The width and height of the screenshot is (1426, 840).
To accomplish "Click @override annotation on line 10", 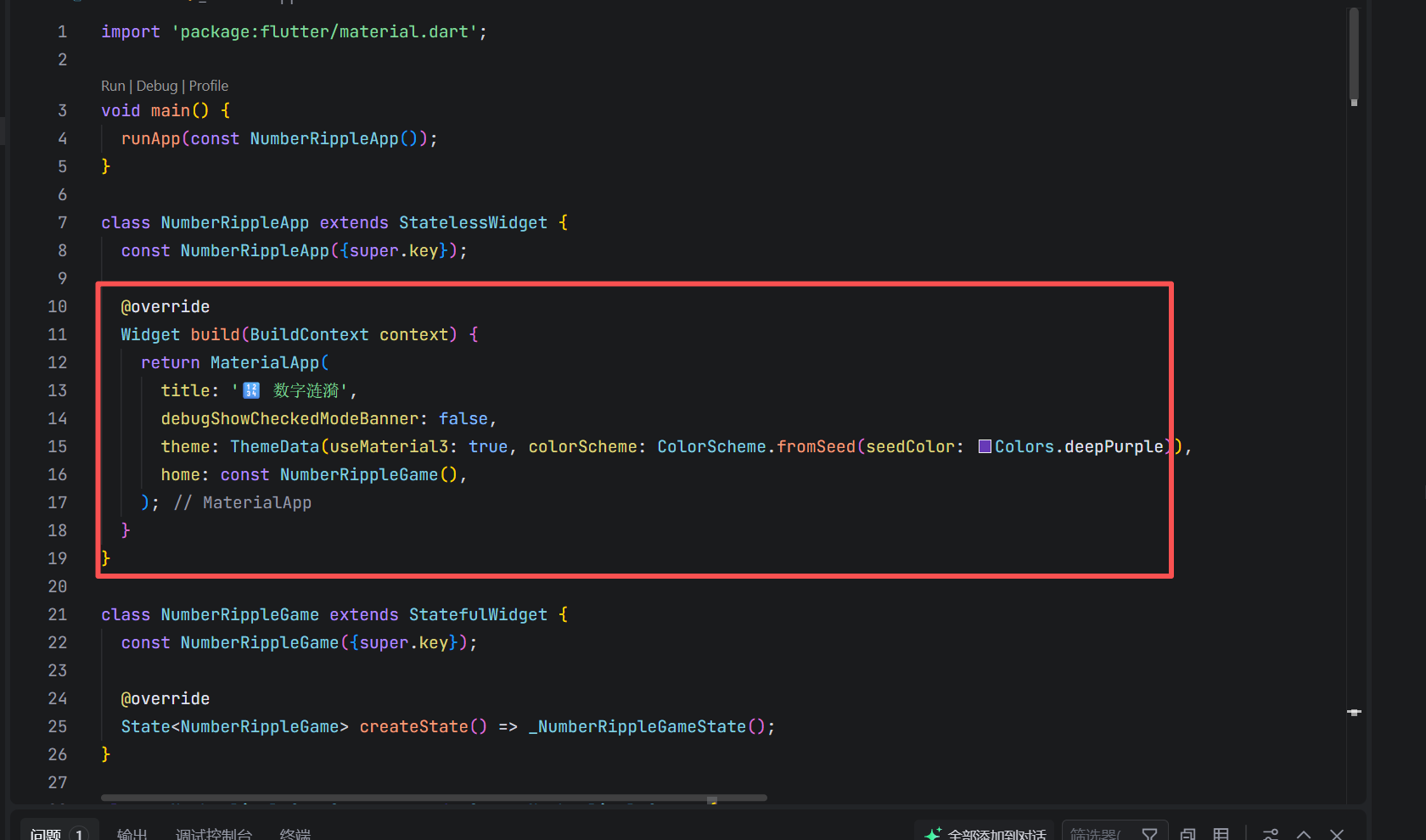I will point(166,306).
